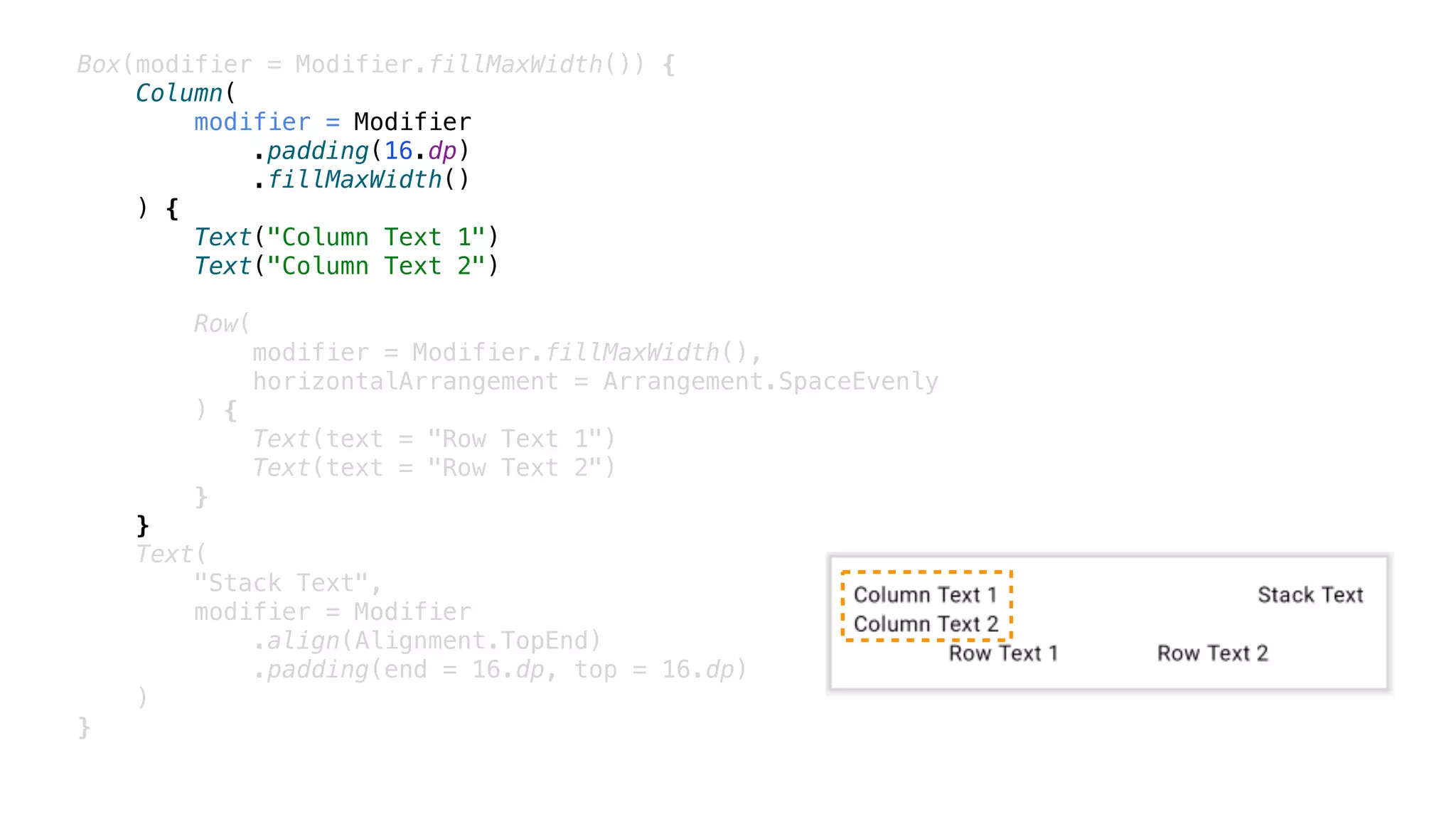Click the dimmed "Row Text 1" code line

pyautogui.click(x=434, y=439)
